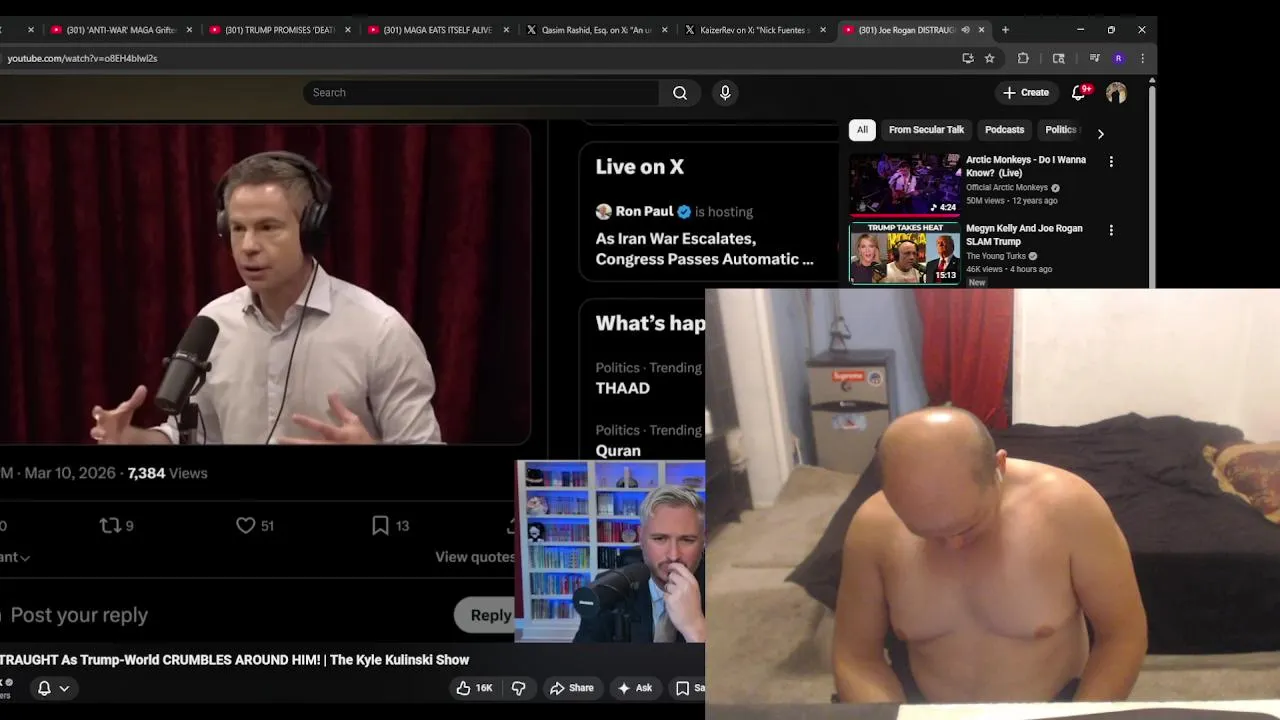Close the Qasim Rashid tab
The image size is (1280, 720).
664,30
